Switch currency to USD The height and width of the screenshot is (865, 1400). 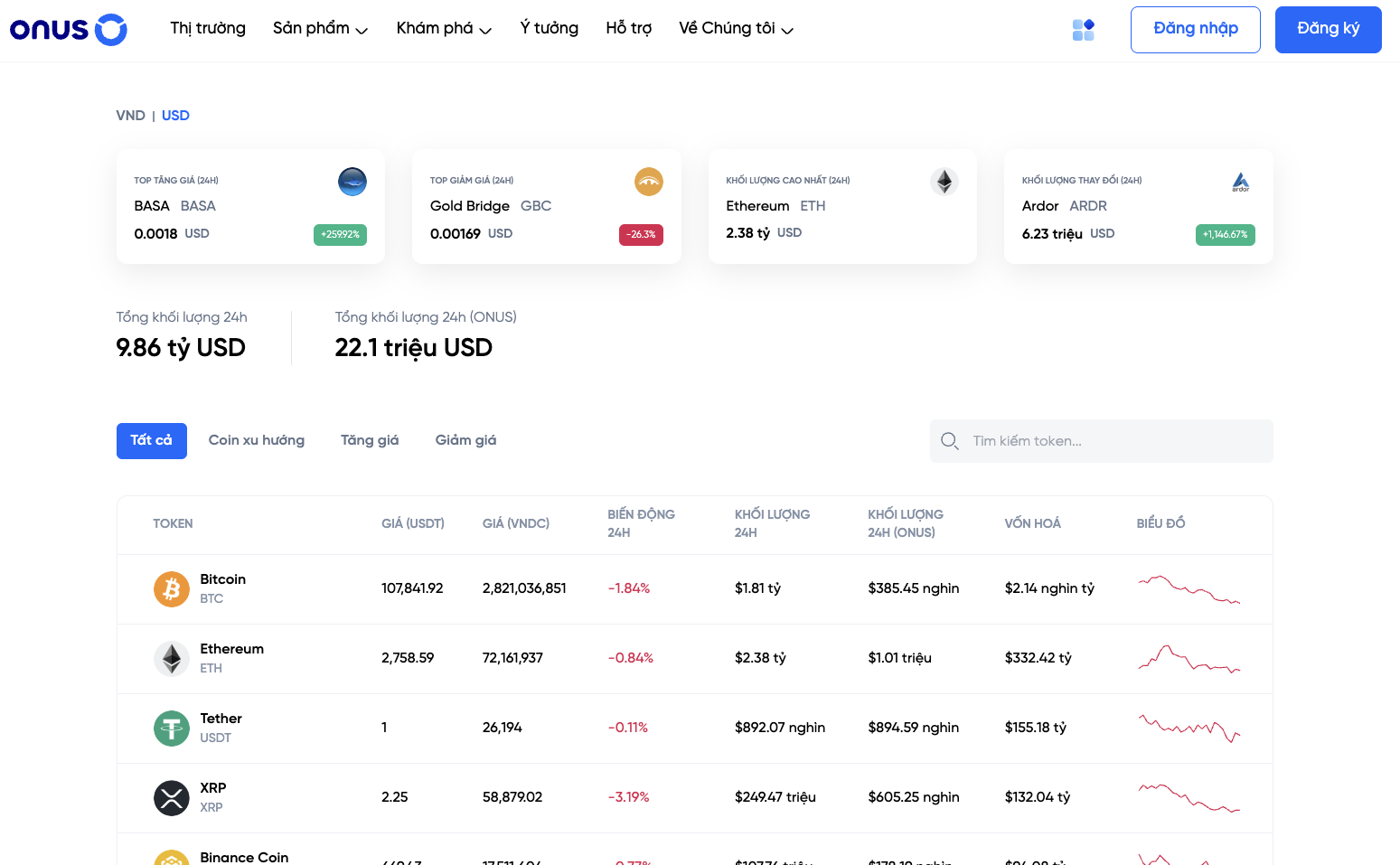coord(175,116)
